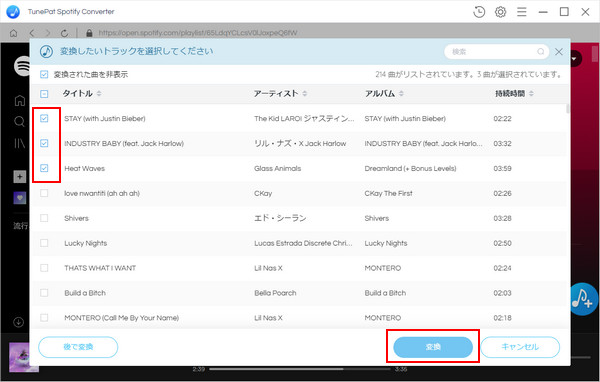Check MONTERO (Call Me By Your Name) checkbox

click(x=44, y=317)
